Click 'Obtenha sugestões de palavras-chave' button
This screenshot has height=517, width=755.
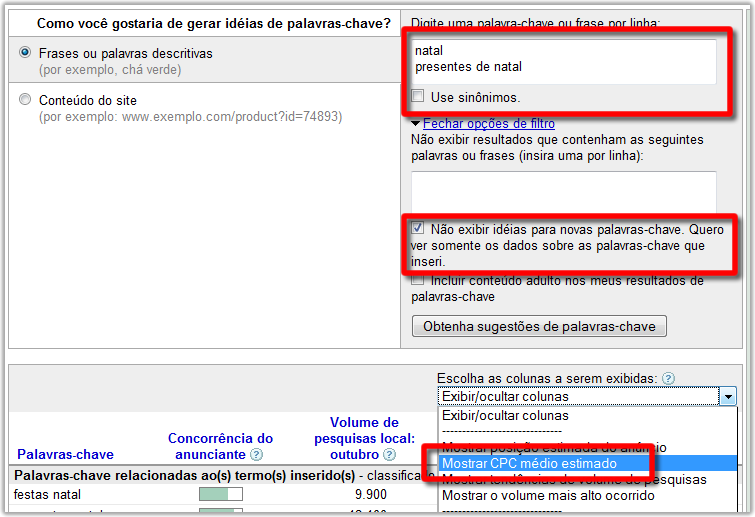(x=539, y=327)
